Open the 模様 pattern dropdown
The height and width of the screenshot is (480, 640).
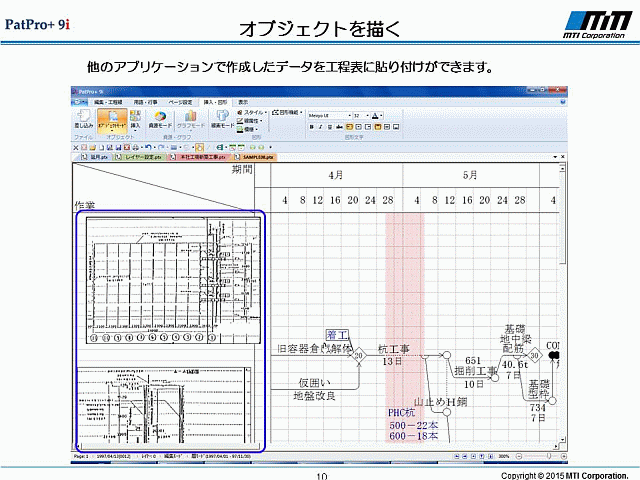(247, 129)
